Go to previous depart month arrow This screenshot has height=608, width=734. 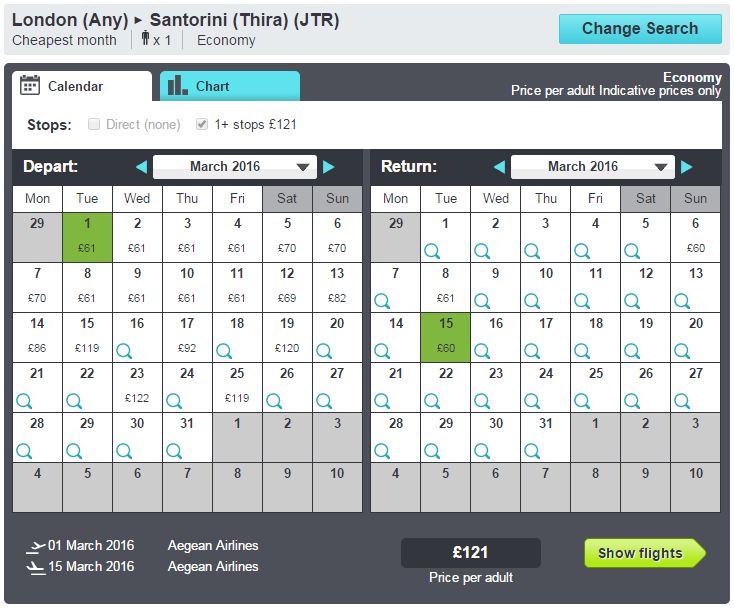pyautogui.click(x=141, y=167)
